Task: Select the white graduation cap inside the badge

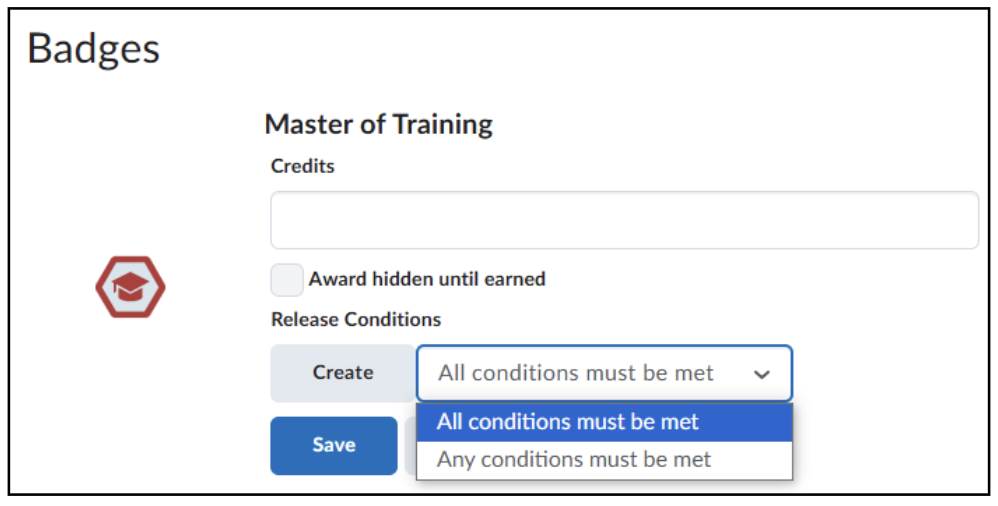Action: [x=130, y=287]
